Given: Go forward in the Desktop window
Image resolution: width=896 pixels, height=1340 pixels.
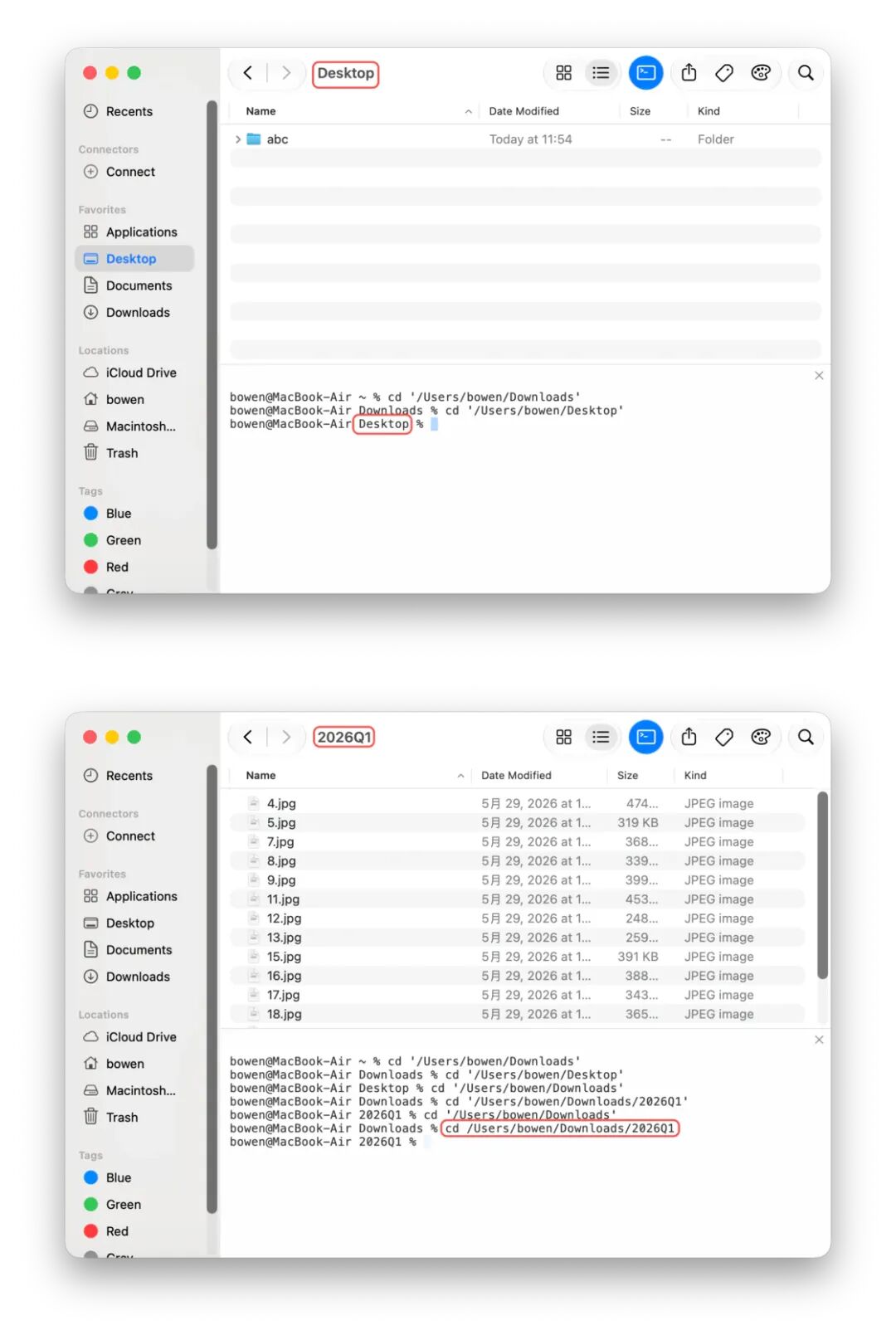Looking at the screenshot, I should tap(286, 73).
